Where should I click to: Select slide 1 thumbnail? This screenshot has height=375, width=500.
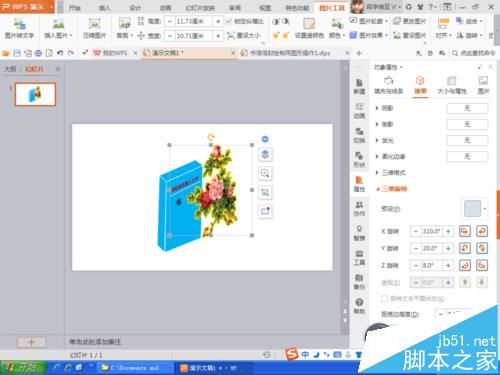(x=35, y=94)
